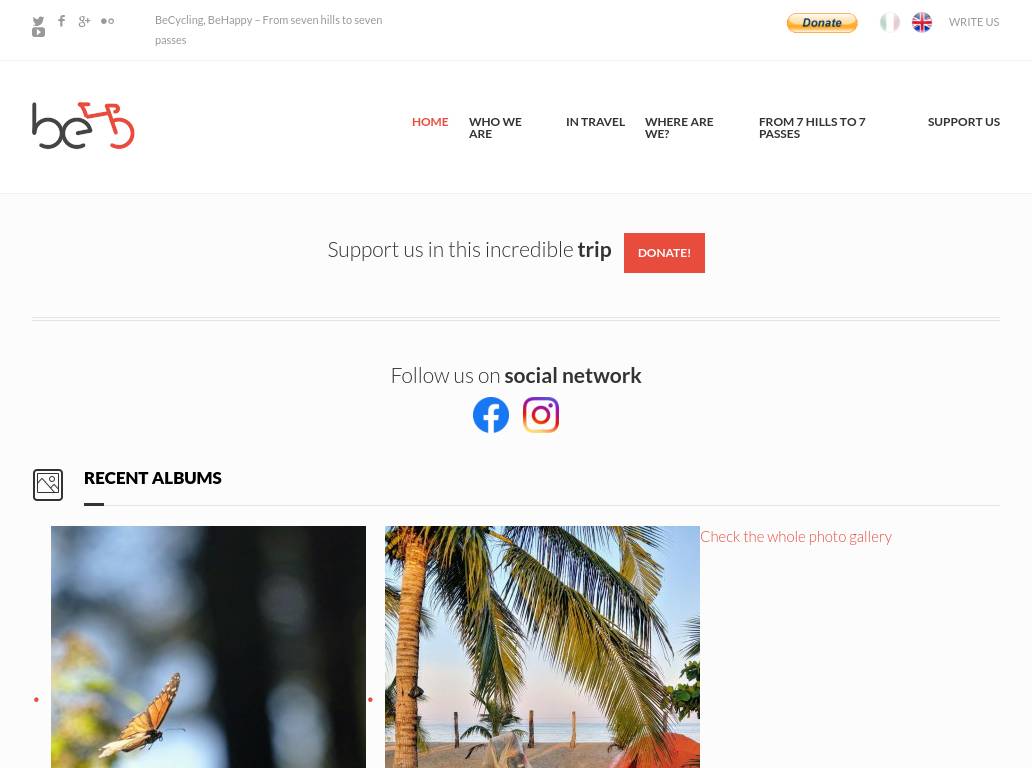This screenshot has height=768, width=1032.
Task: Click the Recent Albums picture icon
Action: coord(48,485)
